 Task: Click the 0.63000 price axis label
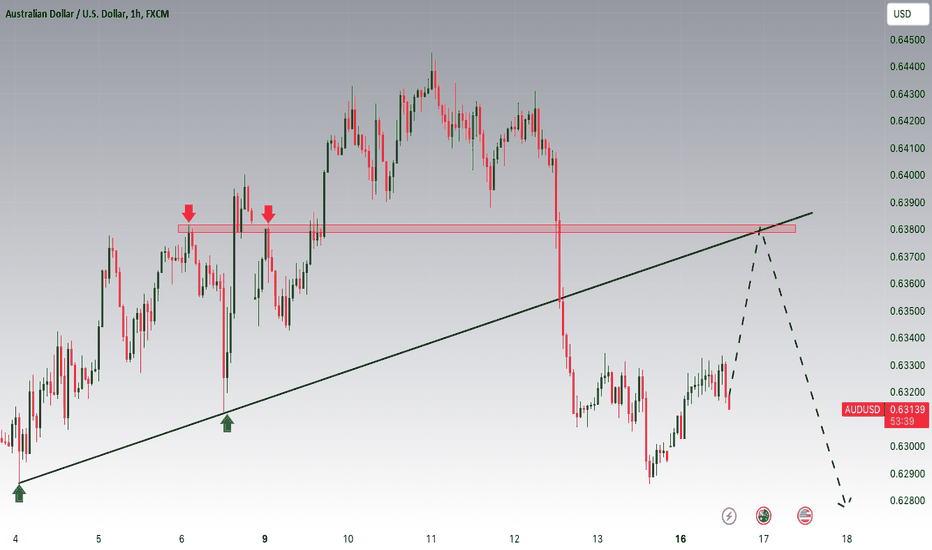[907, 446]
